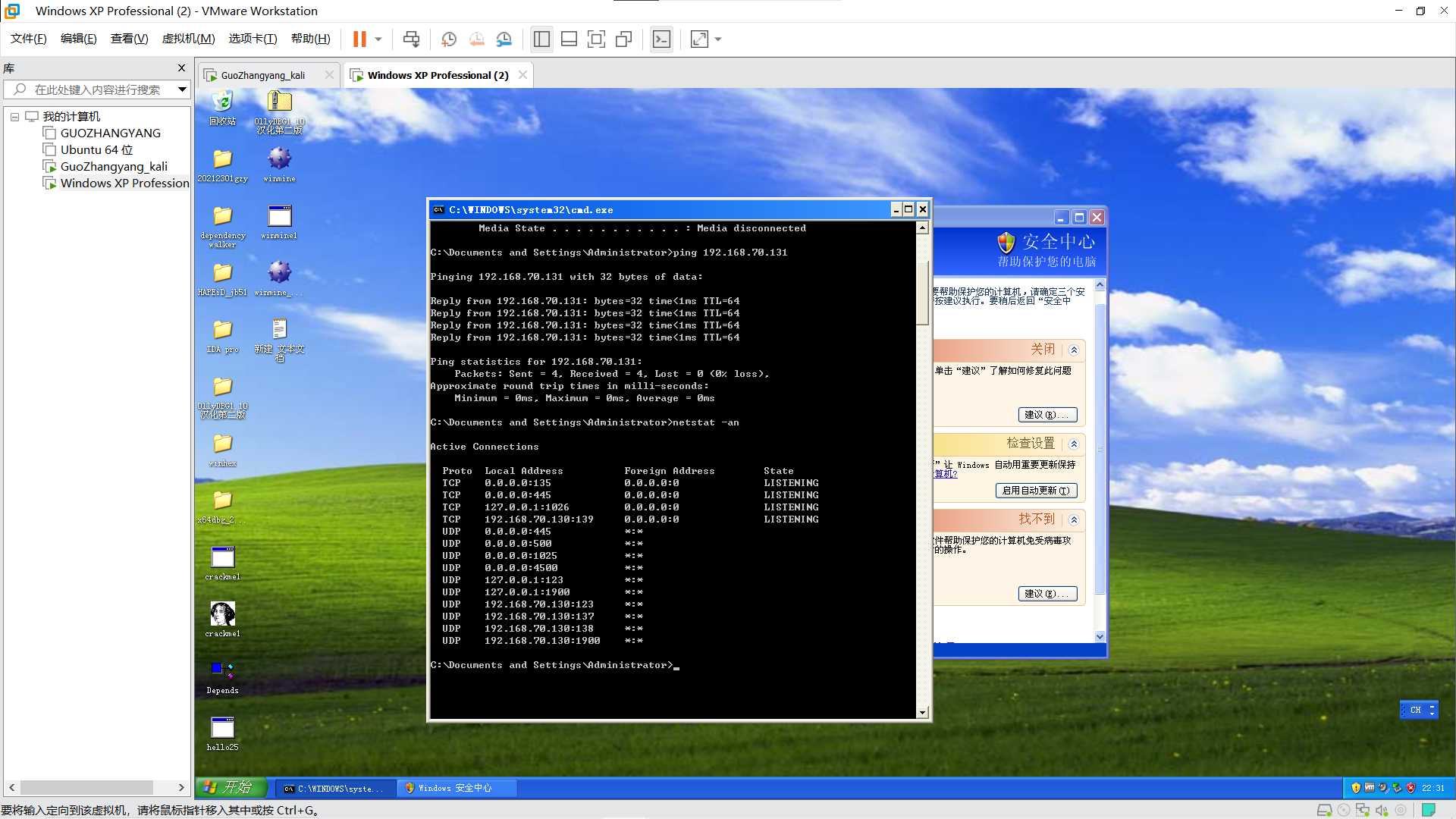Collapse the firewall section chevron
Viewport: 1456px width, 819px height.
[x=1074, y=350]
